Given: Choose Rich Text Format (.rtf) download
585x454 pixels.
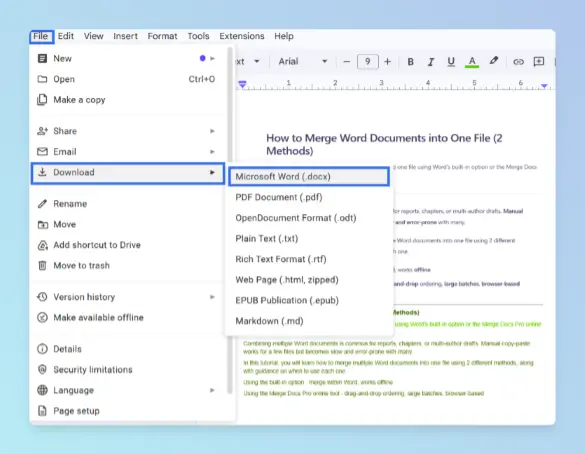Looking at the screenshot, I should (x=309, y=259).
